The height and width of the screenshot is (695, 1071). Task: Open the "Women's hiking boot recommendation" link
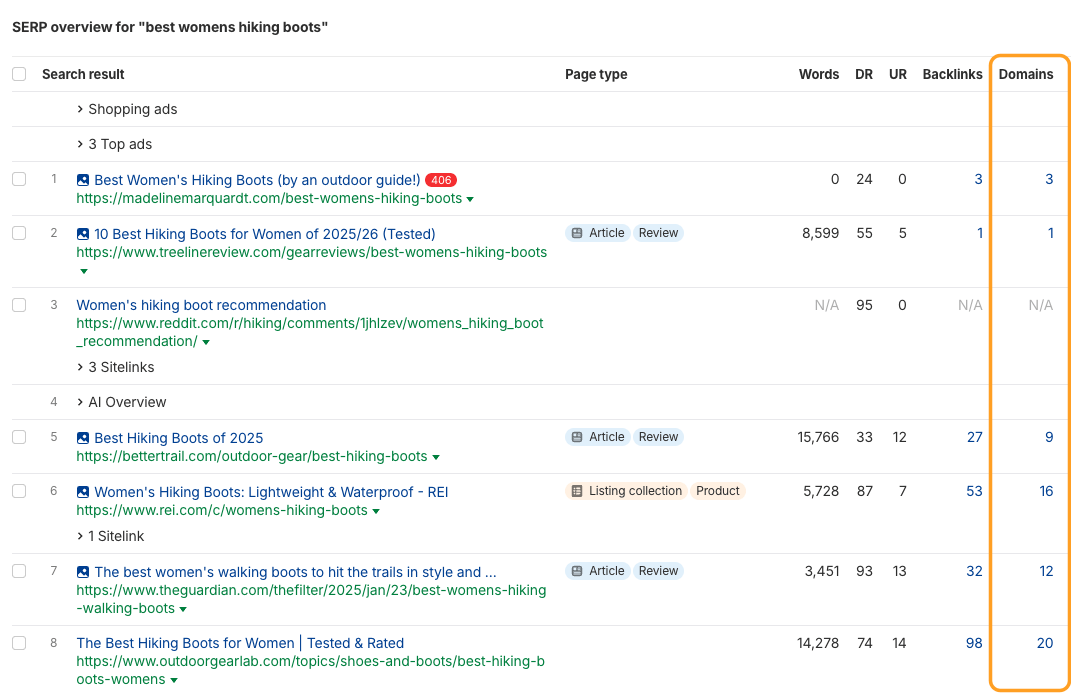point(200,305)
